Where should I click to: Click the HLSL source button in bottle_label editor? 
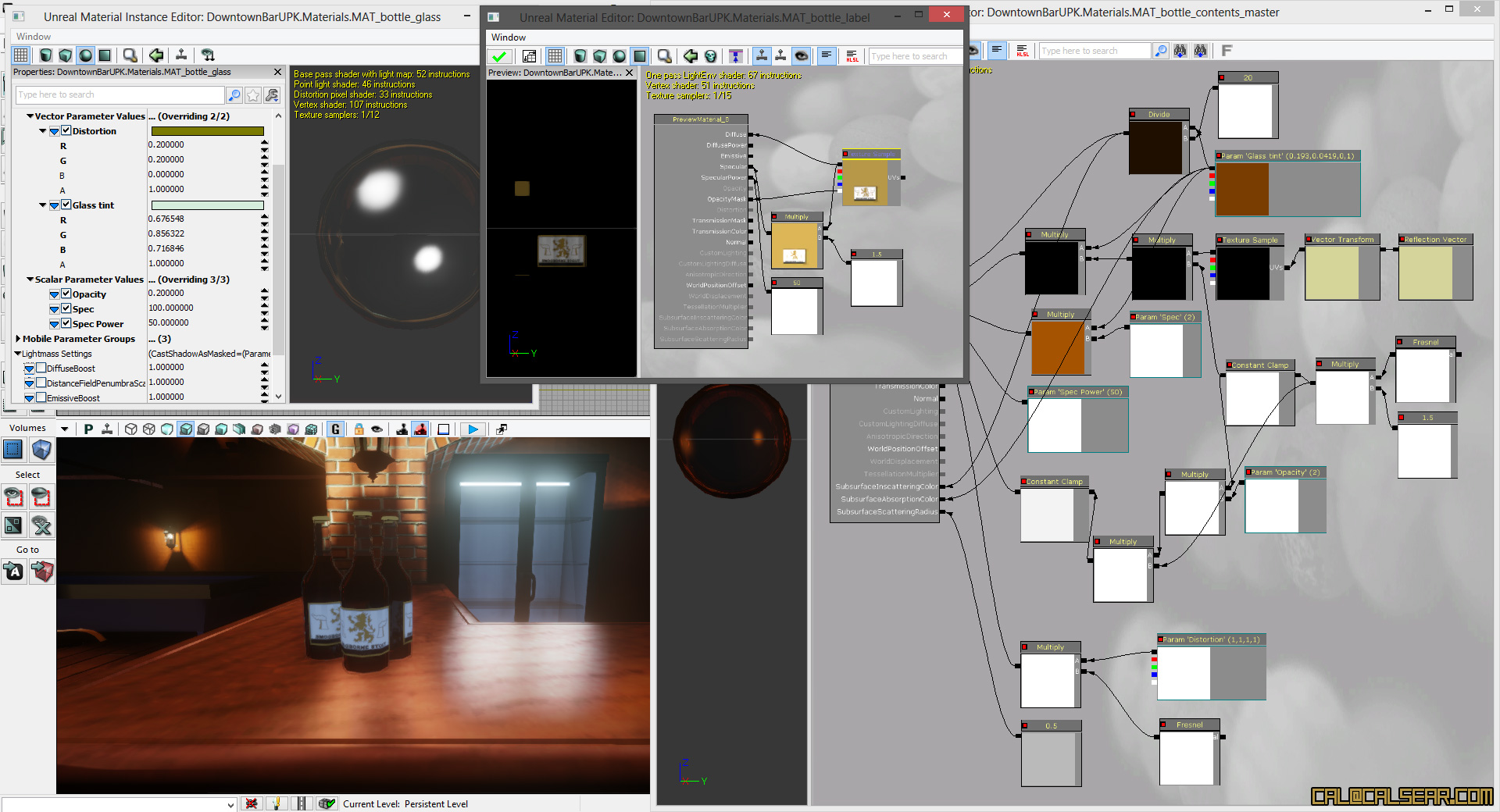pos(852,55)
